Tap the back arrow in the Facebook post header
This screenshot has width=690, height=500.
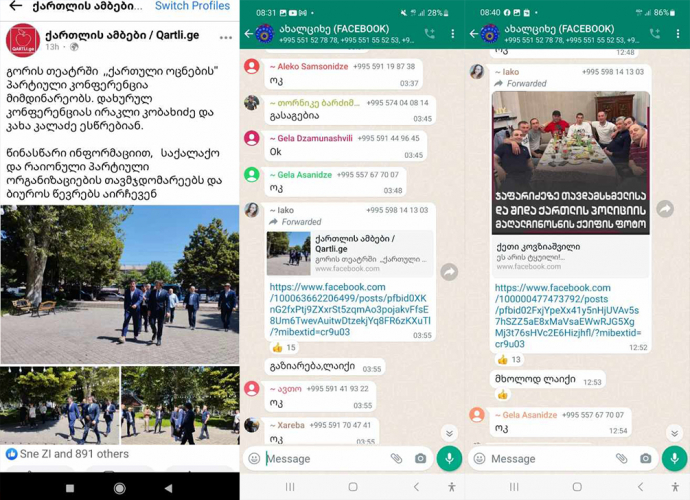click(x=16, y=6)
